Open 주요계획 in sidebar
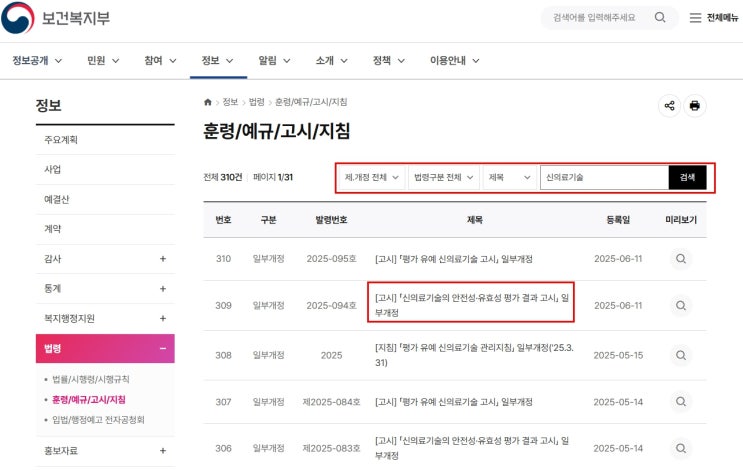Viewport: 743px width, 470px height. click(105, 140)
